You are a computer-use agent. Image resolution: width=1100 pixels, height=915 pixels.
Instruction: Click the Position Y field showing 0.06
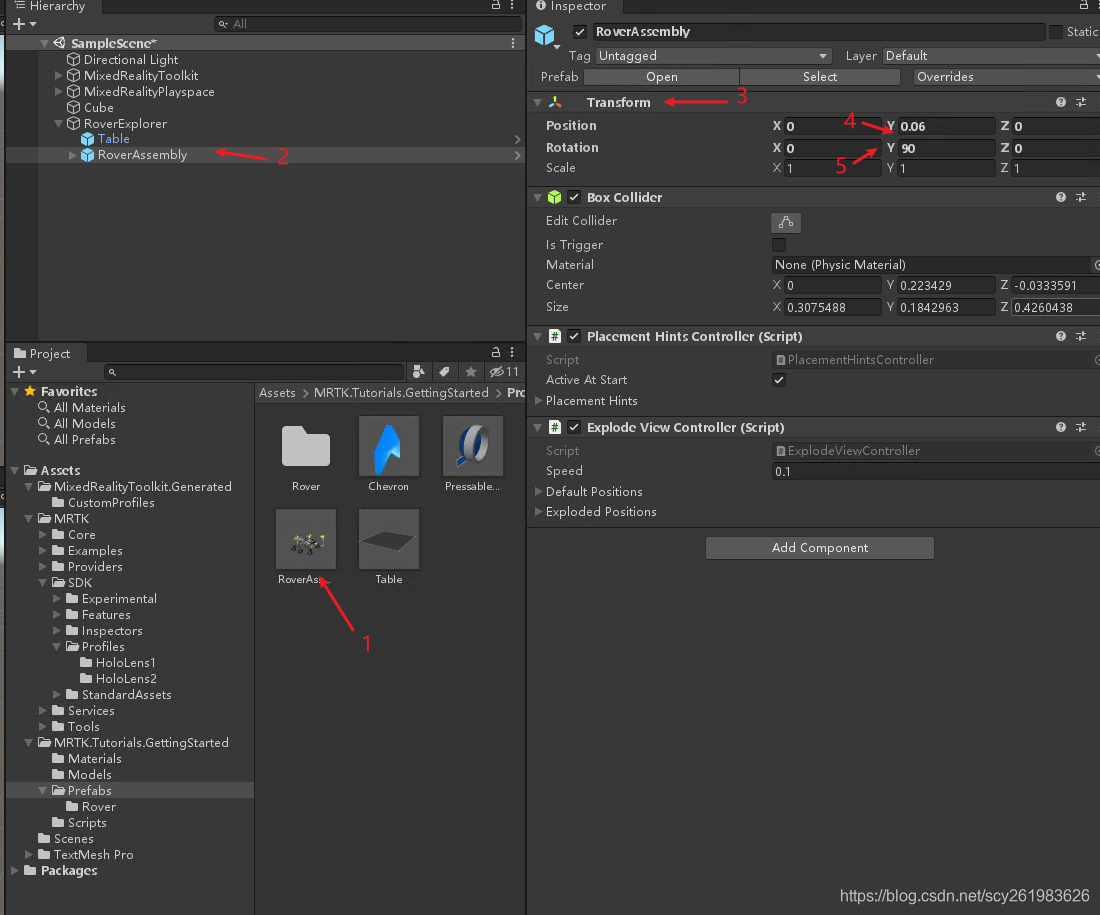pos(946,126)
